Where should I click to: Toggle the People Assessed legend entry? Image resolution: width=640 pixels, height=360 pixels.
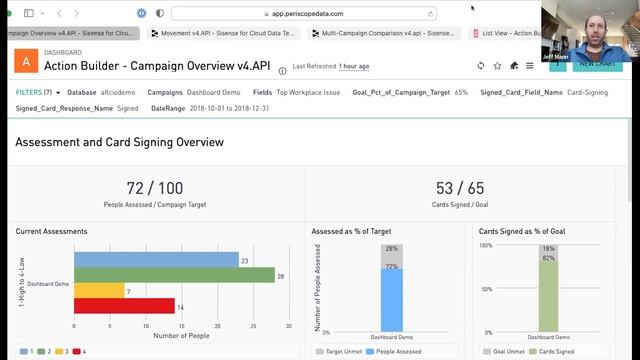click(393, 351)
